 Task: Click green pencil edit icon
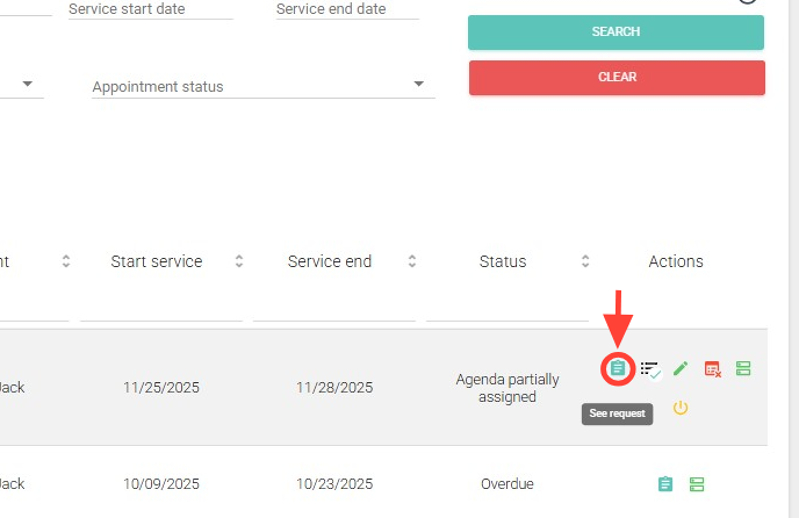tap(681, 369)
